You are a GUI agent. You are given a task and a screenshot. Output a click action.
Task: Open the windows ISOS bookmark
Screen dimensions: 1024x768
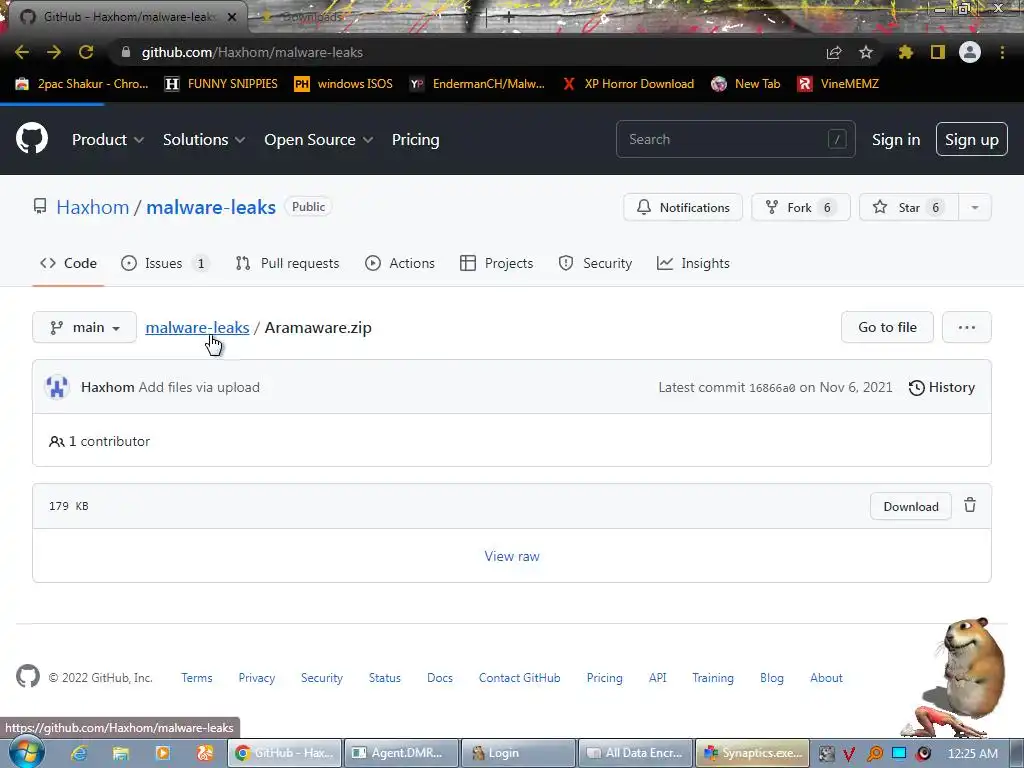click(344, 84)
